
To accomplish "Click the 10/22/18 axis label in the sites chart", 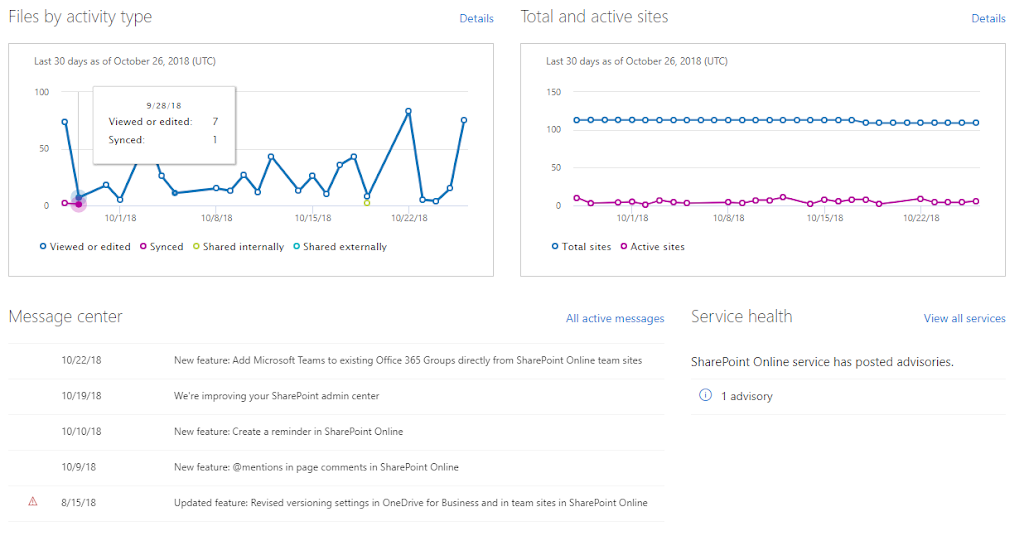I will [921, 218].
